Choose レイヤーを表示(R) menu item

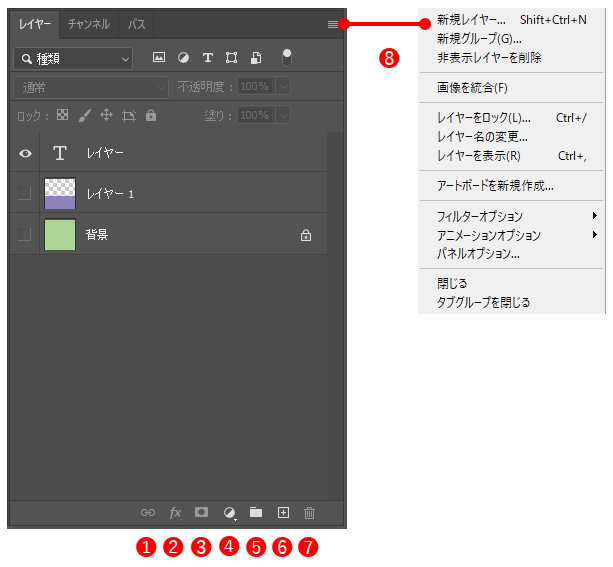[x=511, y=156]
